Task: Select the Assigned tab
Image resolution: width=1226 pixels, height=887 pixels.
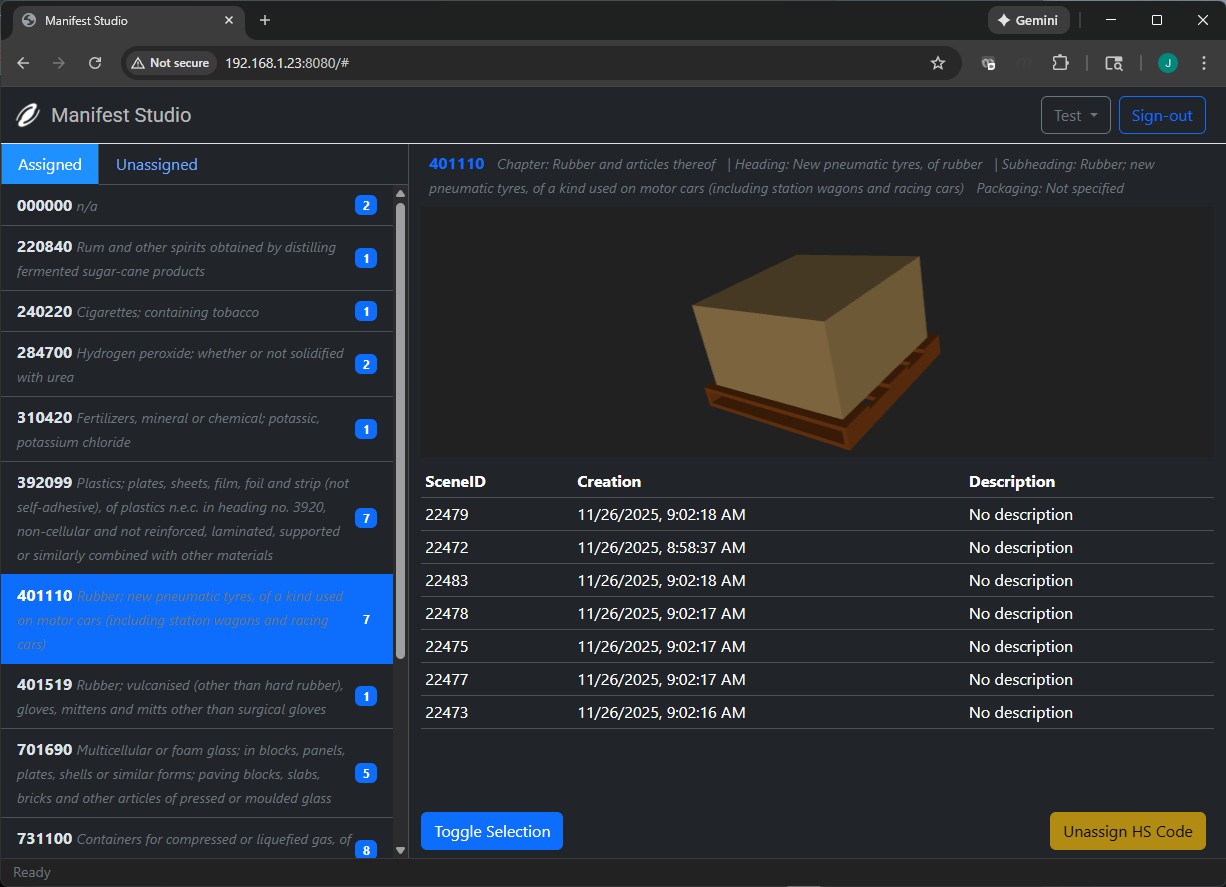Action: click(50, 165)
